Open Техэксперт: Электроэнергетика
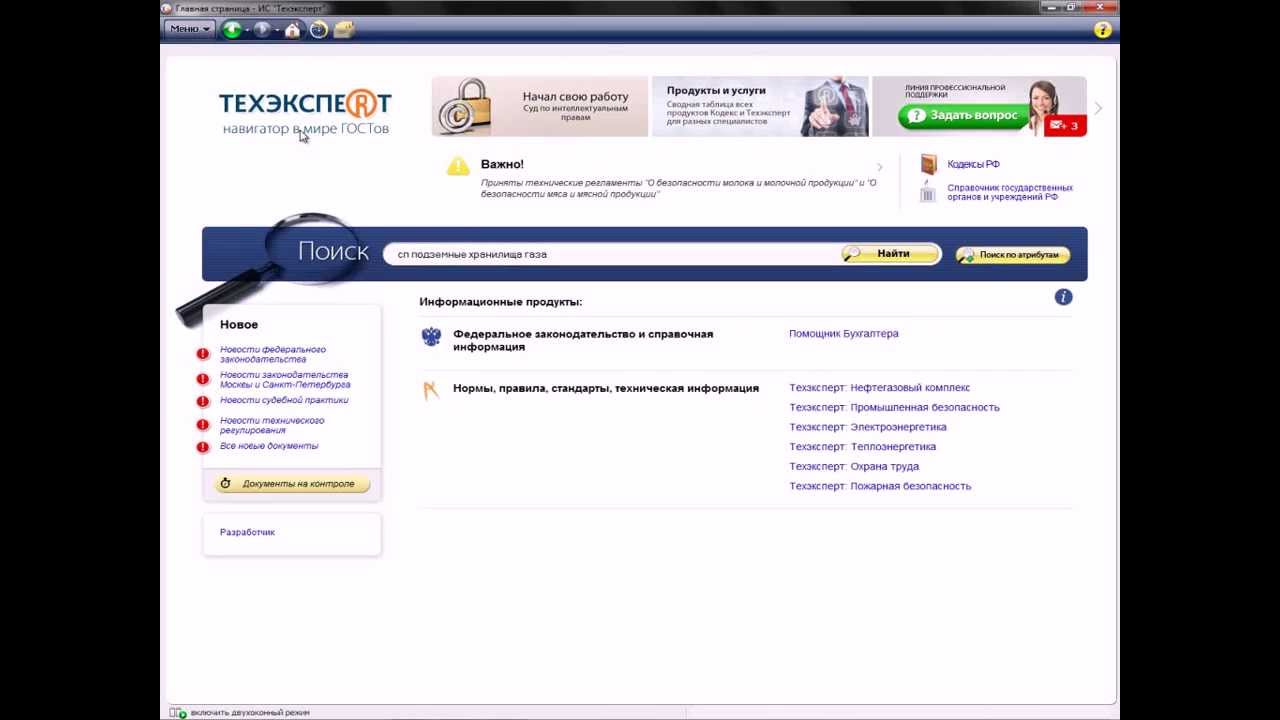Viewport: 1280px width, 720px height. click(x=867, y=427)
